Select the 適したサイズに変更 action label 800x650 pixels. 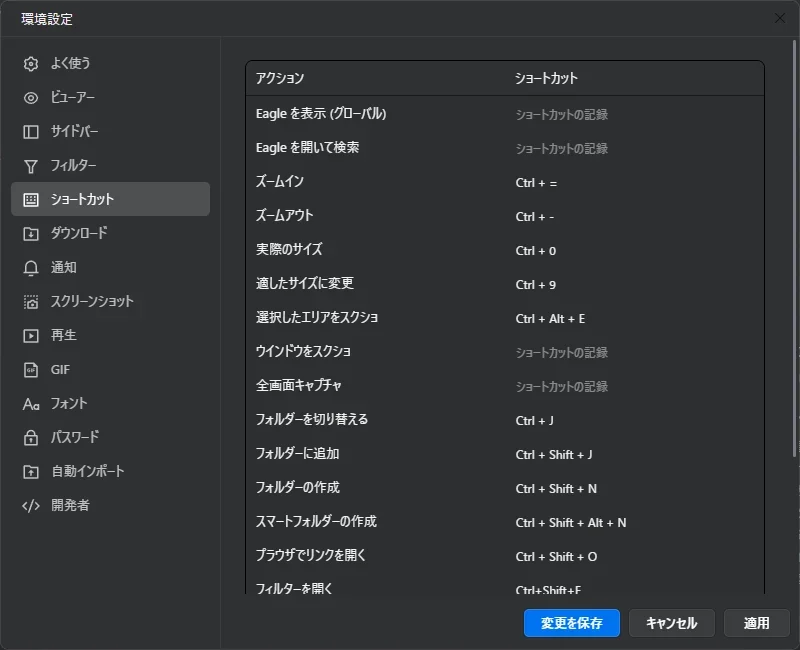point(305,283)
